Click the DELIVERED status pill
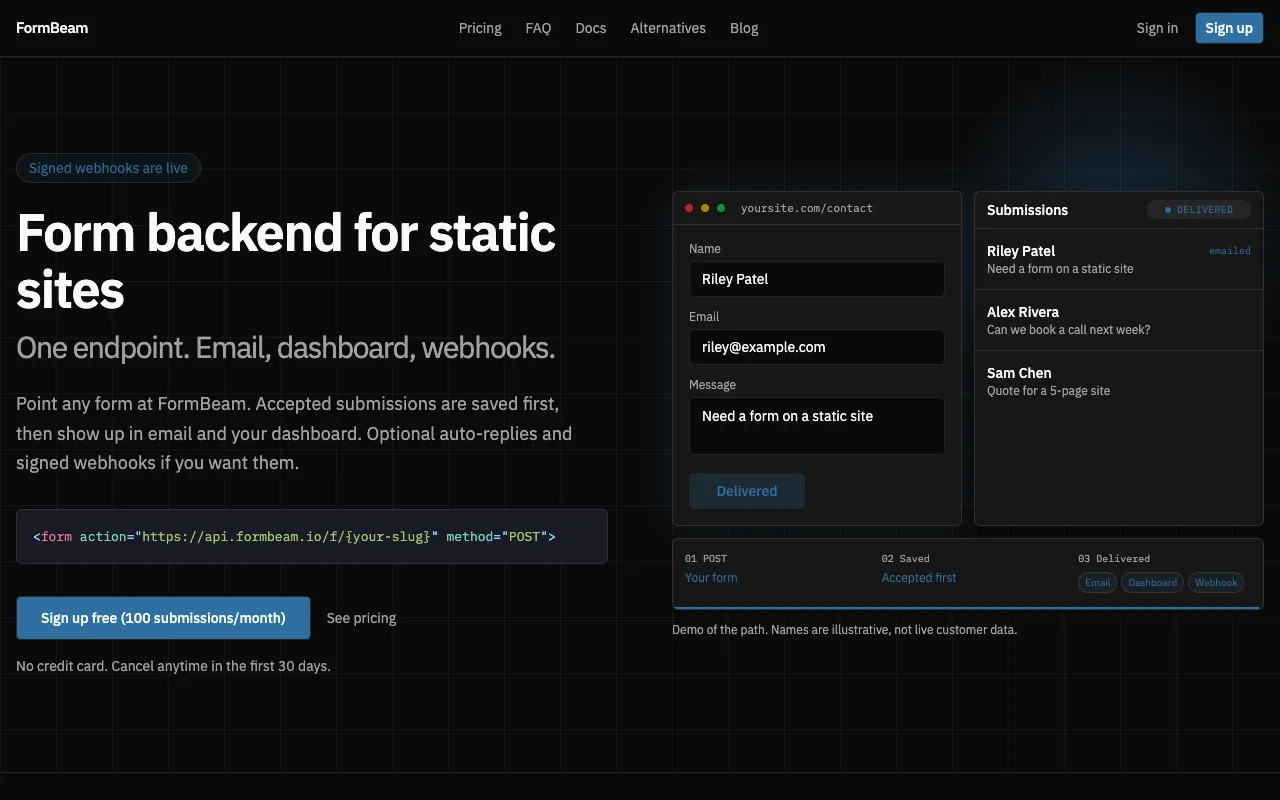1280x800 pixels. (1199, 210)
